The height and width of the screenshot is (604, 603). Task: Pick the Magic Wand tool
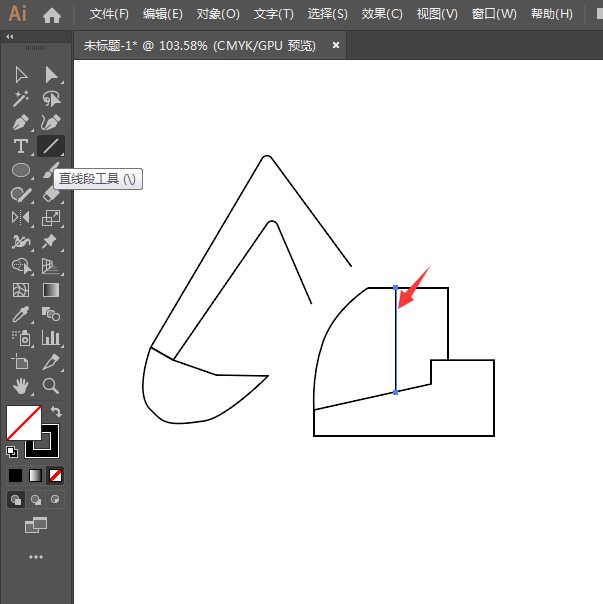pos(21,98)
